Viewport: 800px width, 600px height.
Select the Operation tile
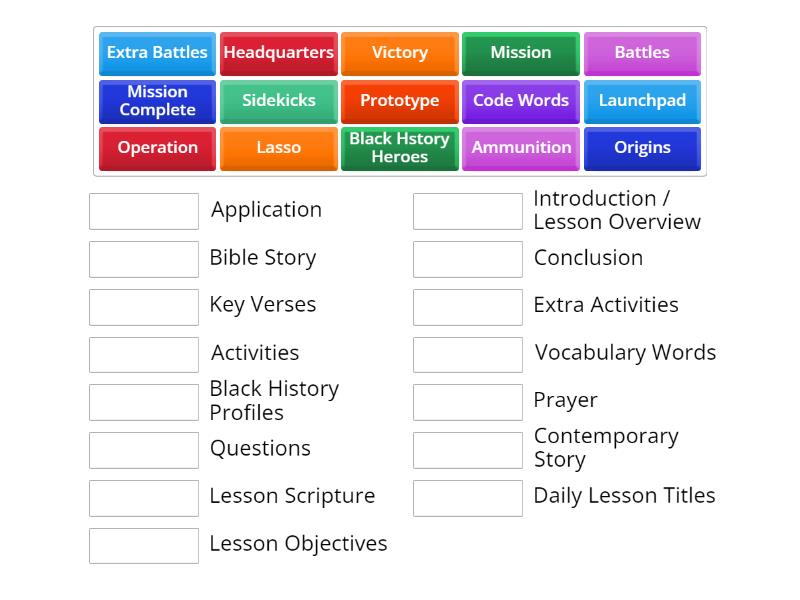coord(157,148)
